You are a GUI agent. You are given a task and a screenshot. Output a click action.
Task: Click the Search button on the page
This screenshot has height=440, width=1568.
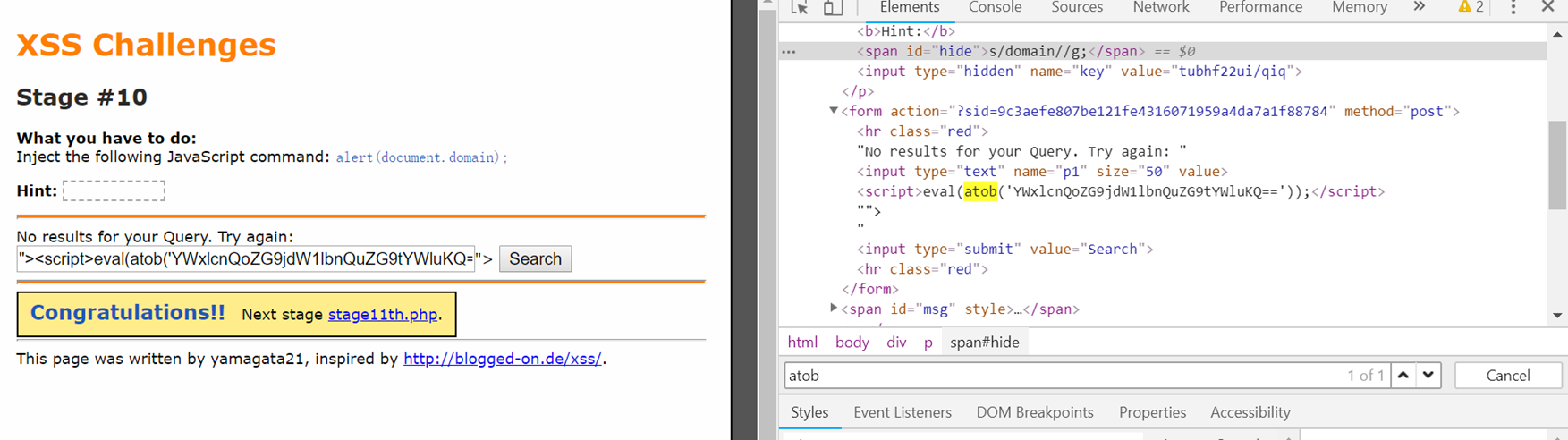535,259
